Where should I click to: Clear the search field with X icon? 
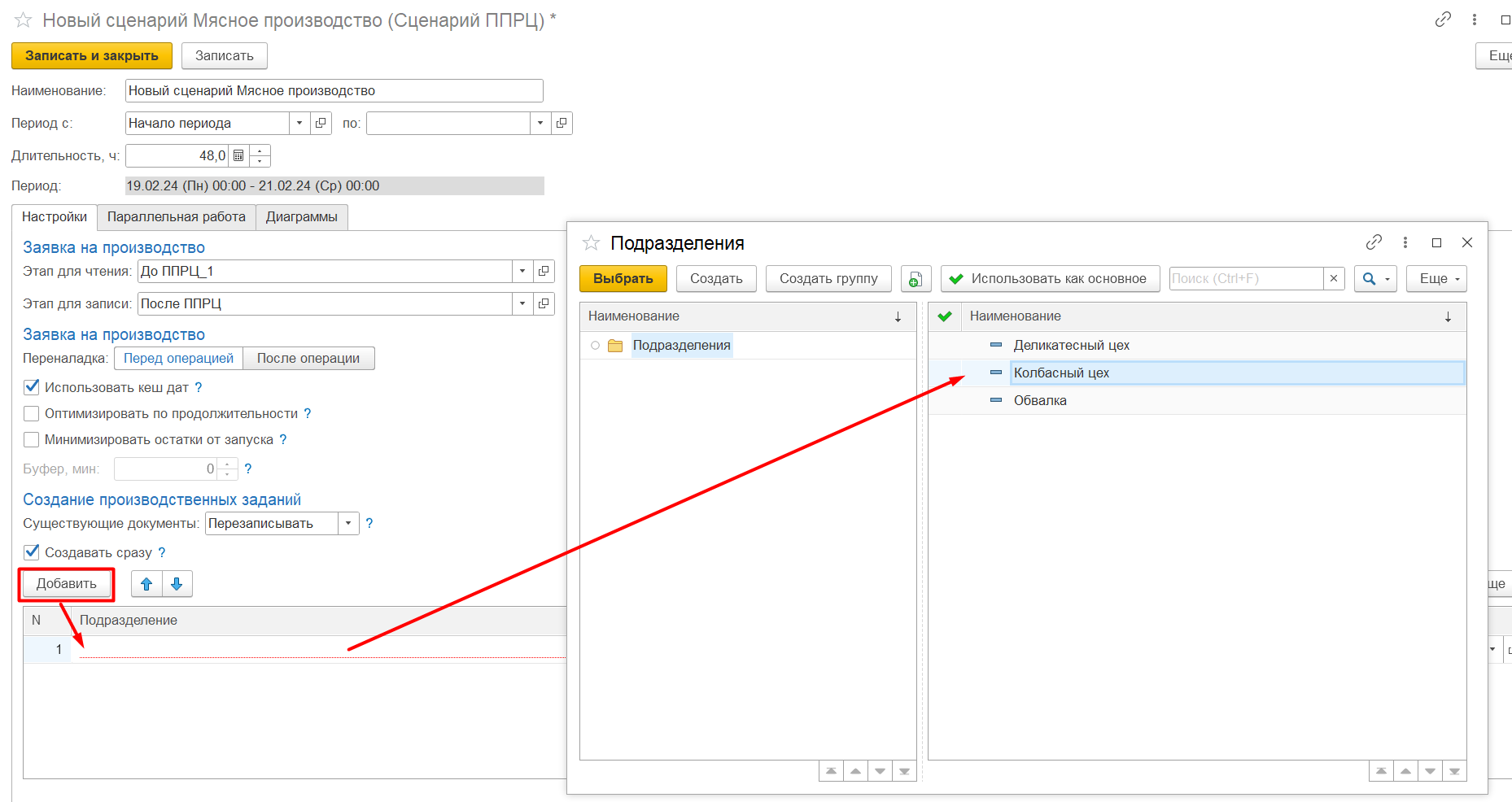pos(1334,279)
